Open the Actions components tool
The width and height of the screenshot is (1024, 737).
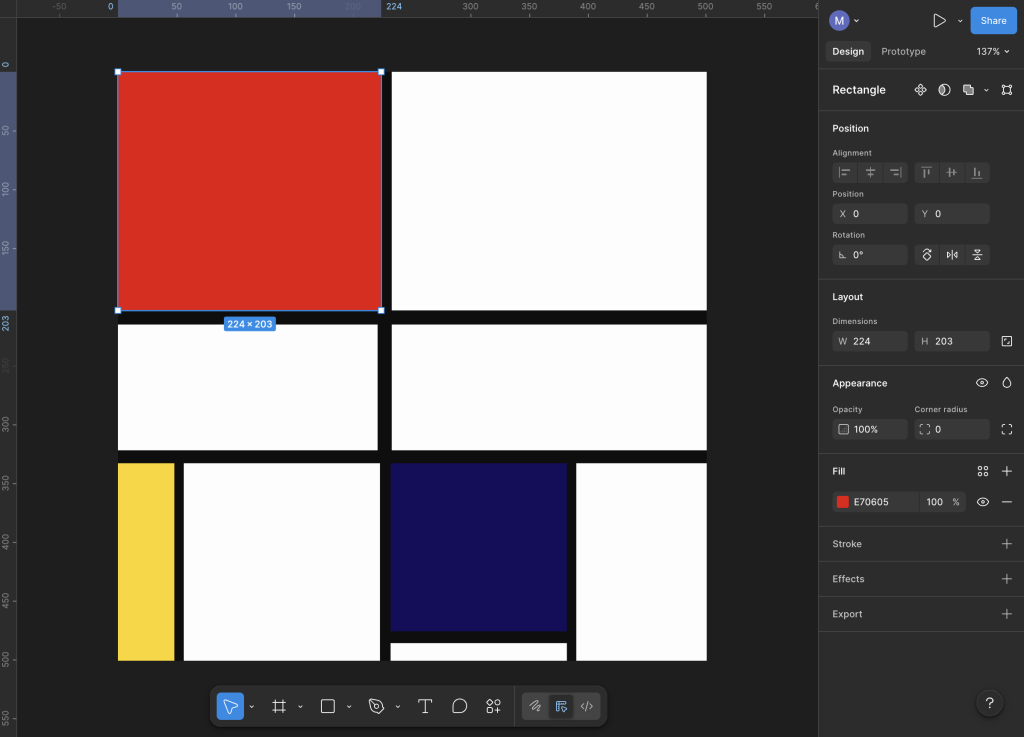pyautogui.click(x=494, y=706)
